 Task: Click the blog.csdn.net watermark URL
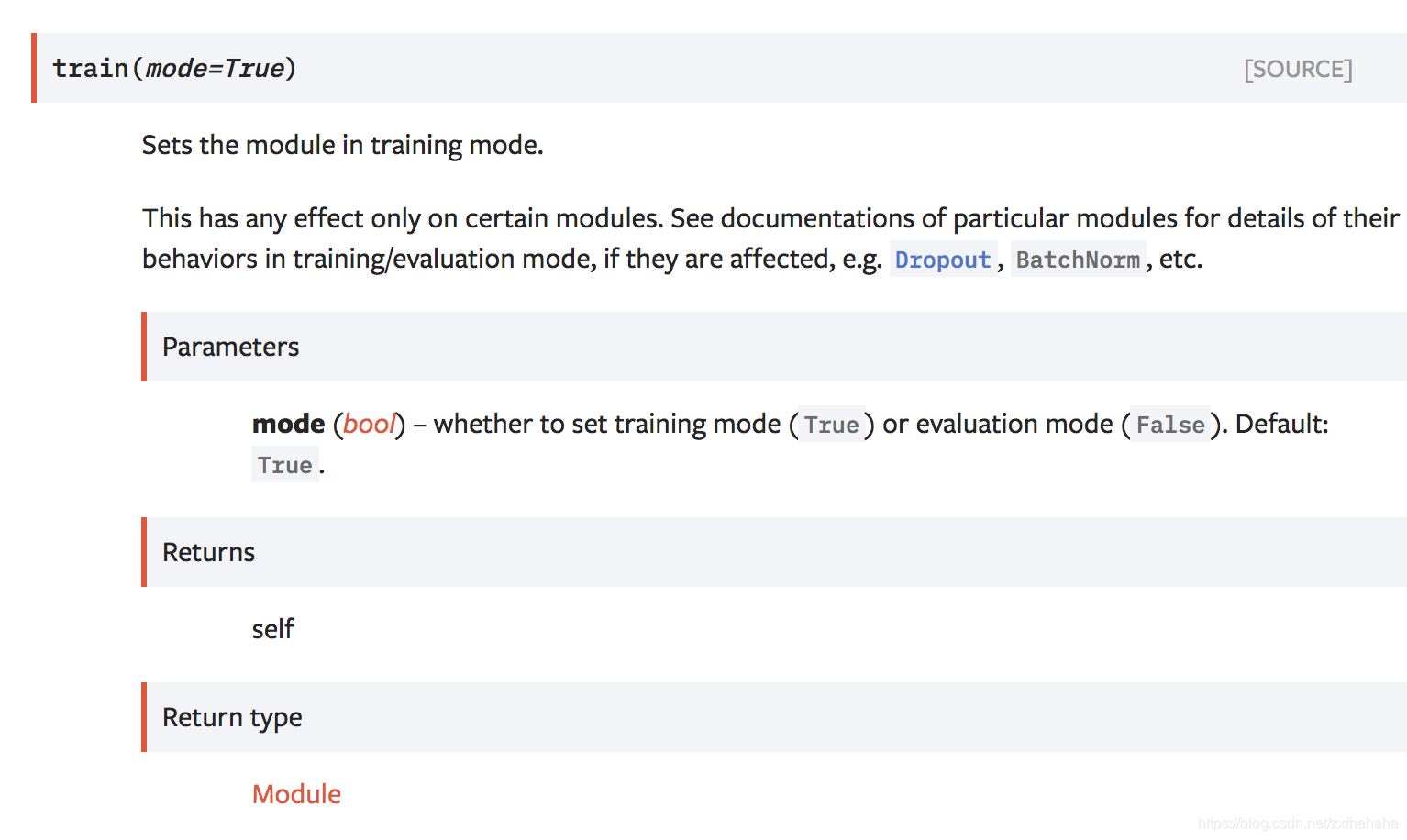click(x=1298, y=823)
